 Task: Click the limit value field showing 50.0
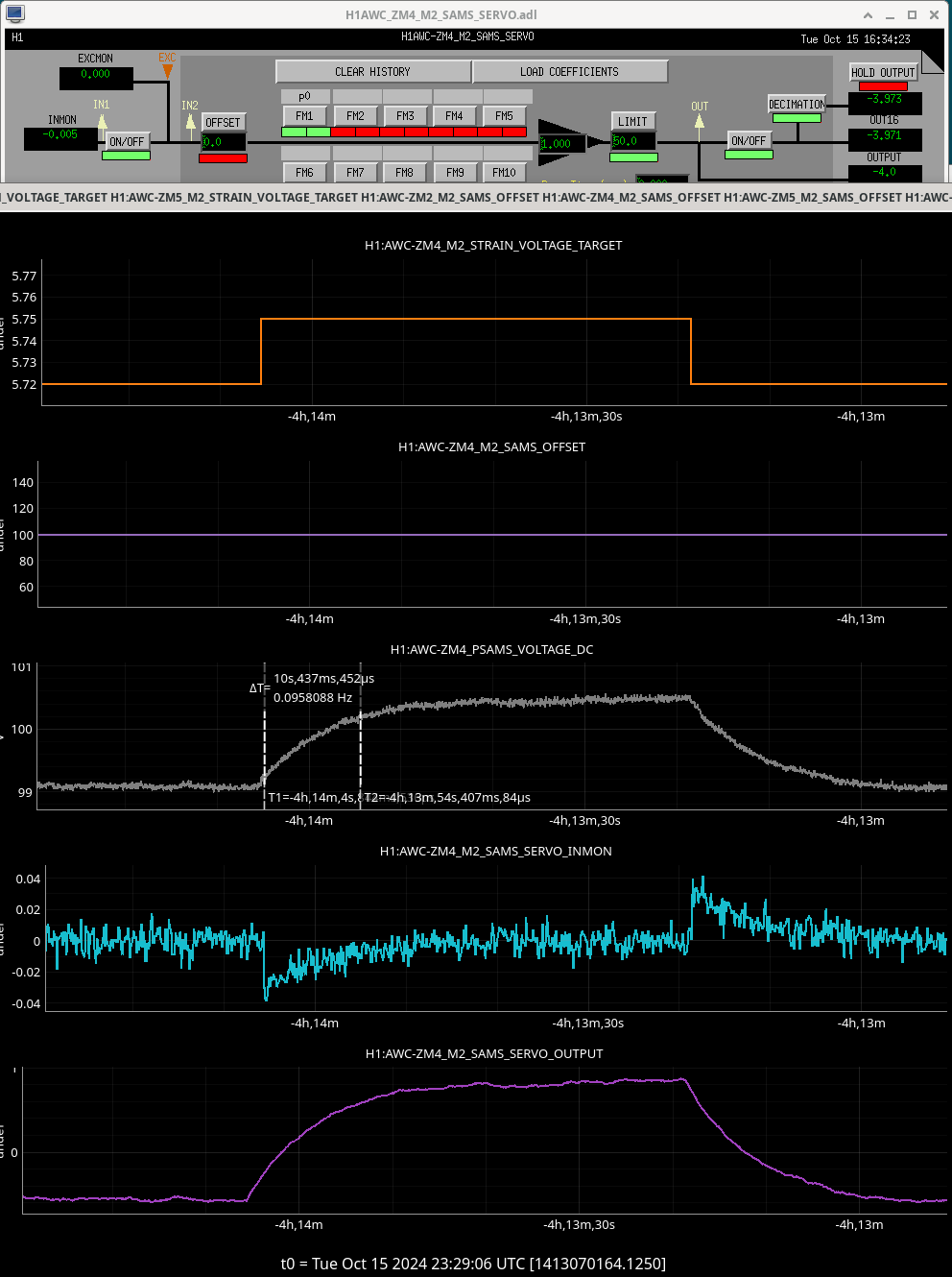coord(634,141)
